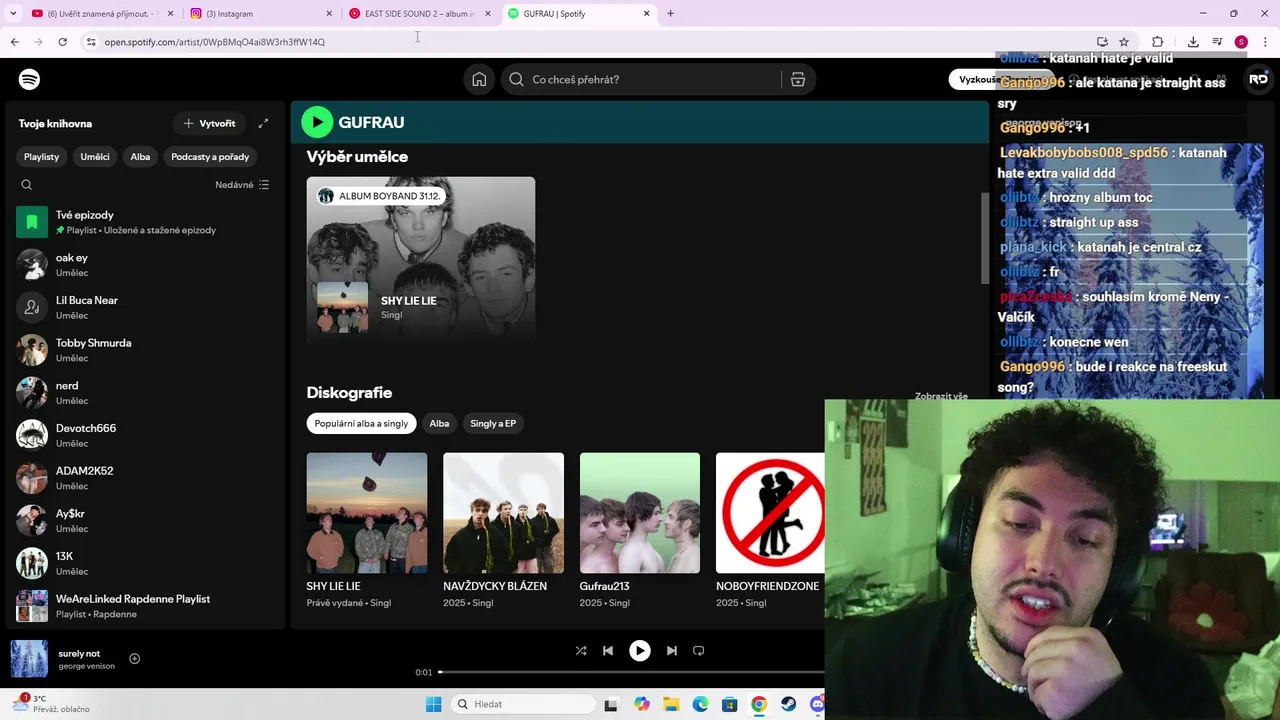Select the Playlisty filter chip
The image size is (1280, 720).
click(42, 156)
